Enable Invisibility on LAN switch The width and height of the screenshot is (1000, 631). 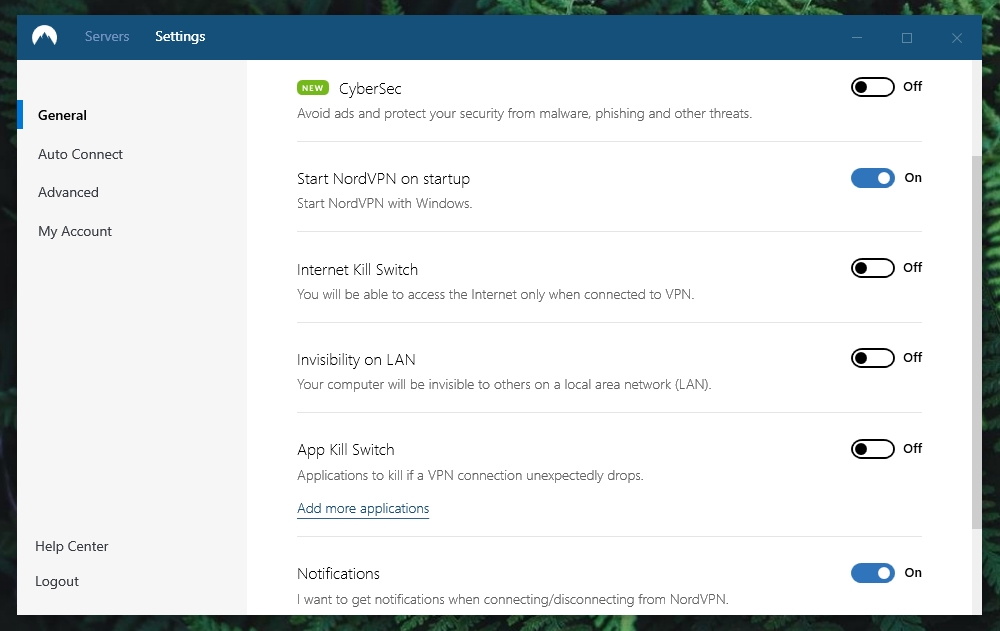coord(872,358)
